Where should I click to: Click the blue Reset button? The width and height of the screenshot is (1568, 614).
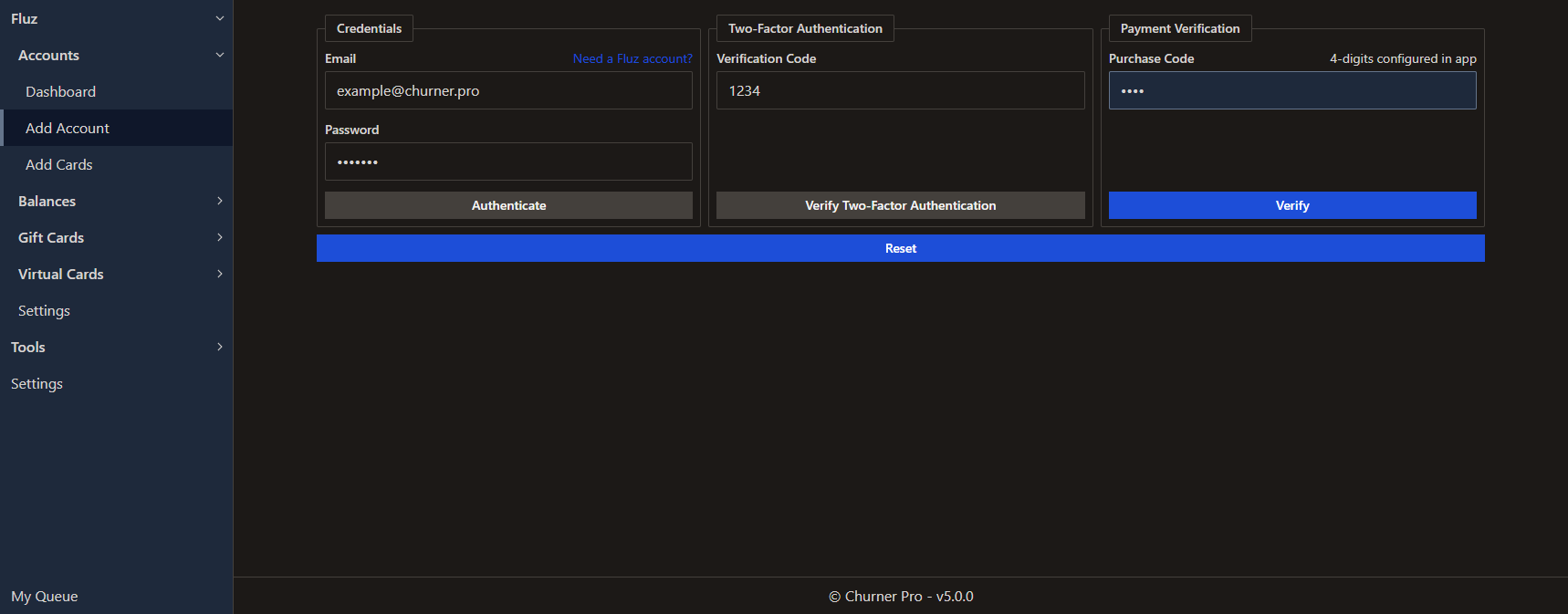click(900, 248)
